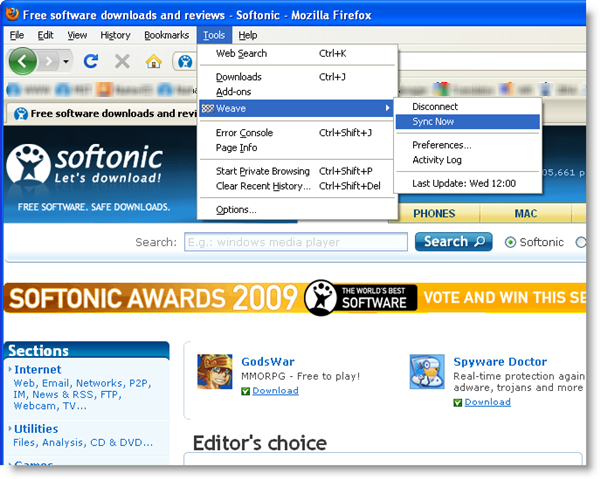Select the Softonic search radio button
Screen dimensions: 600x479
click(x=511, y=242)
